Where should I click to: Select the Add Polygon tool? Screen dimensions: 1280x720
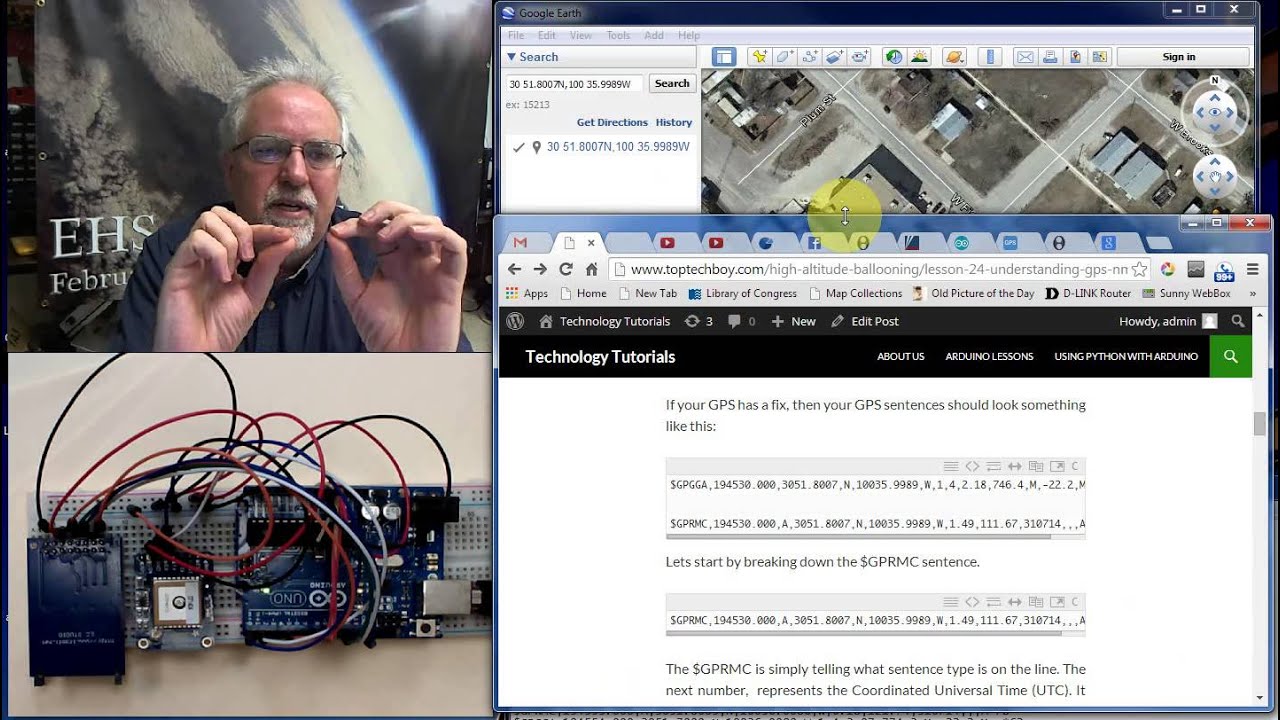[x=785, y=57]
